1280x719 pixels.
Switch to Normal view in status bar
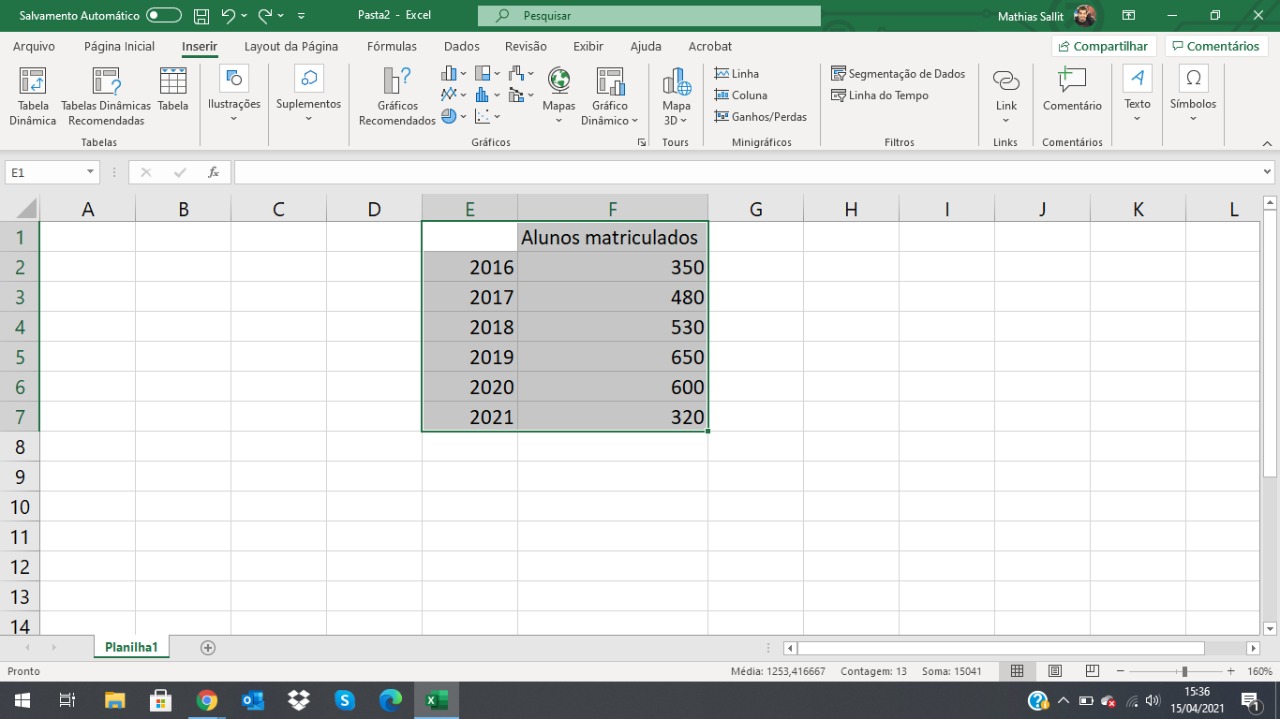click(1016, 671)
